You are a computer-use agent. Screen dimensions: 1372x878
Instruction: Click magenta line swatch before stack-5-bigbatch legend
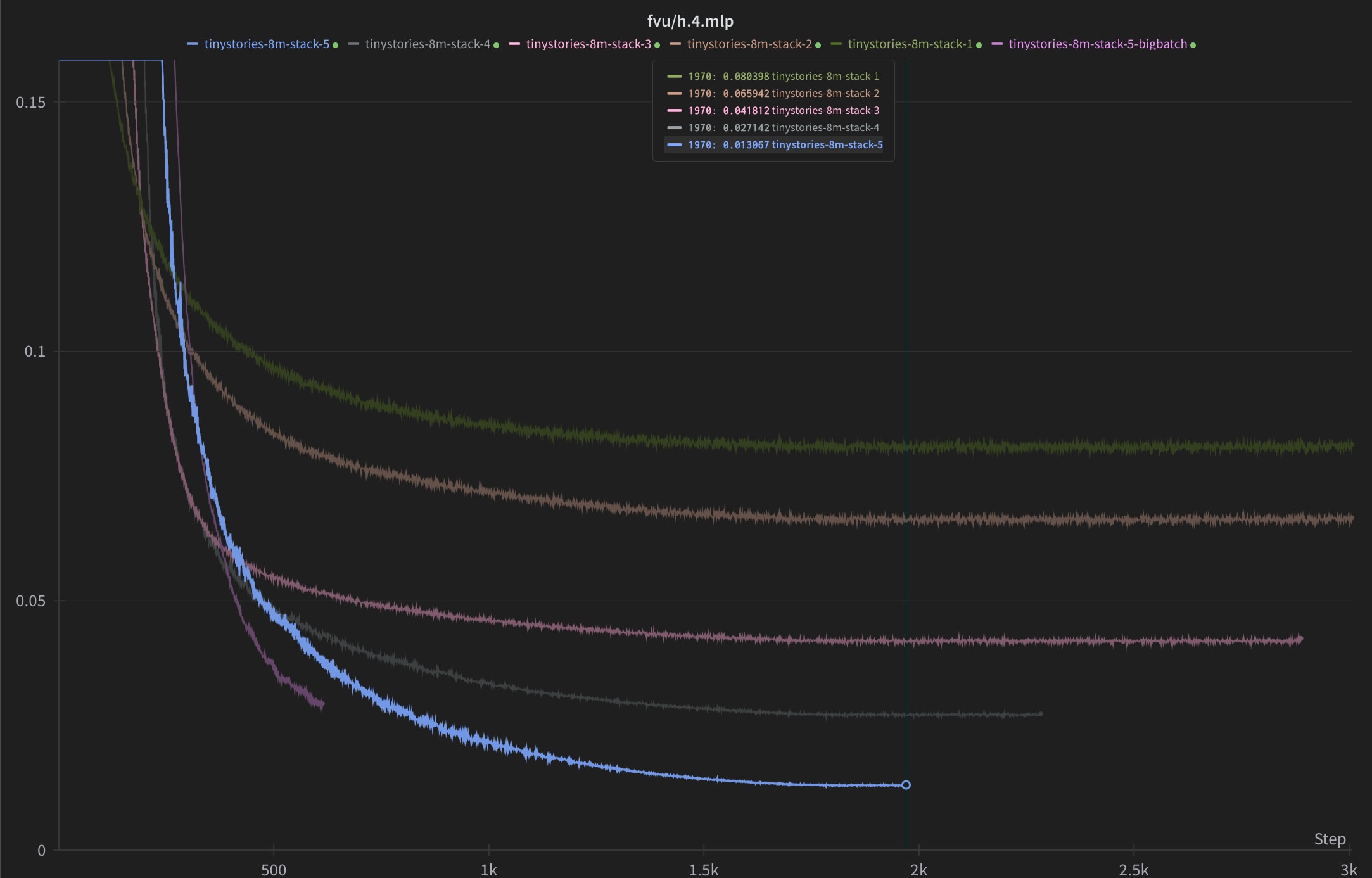[997, 44]
